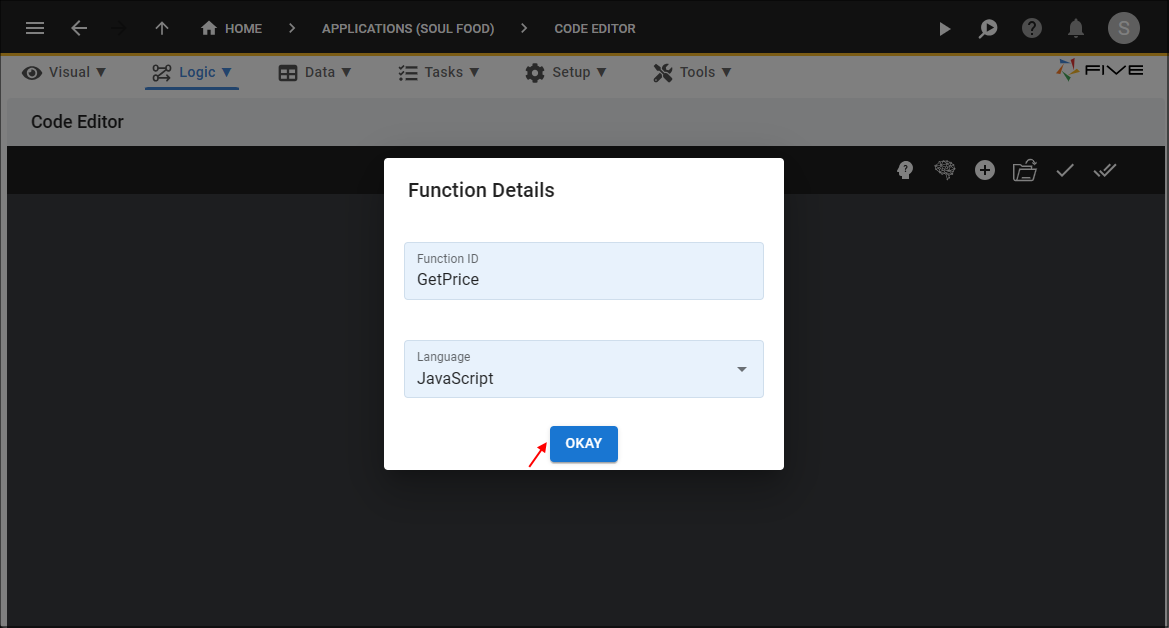Image resolution: width=1169 pixels, height=628 pixels.
Task: Go back with the left arrow
Action: pyautogui.click(x=79, y=28)
